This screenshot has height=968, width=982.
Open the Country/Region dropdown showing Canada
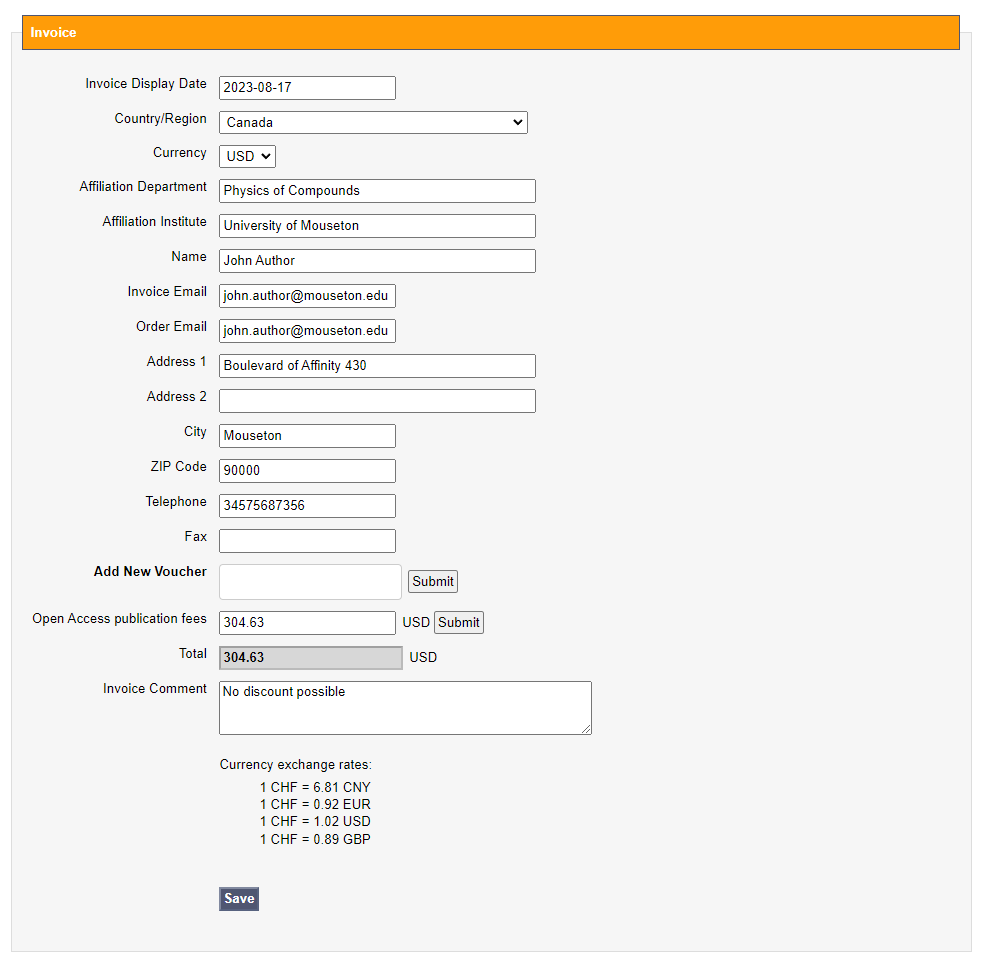(372, 122)
